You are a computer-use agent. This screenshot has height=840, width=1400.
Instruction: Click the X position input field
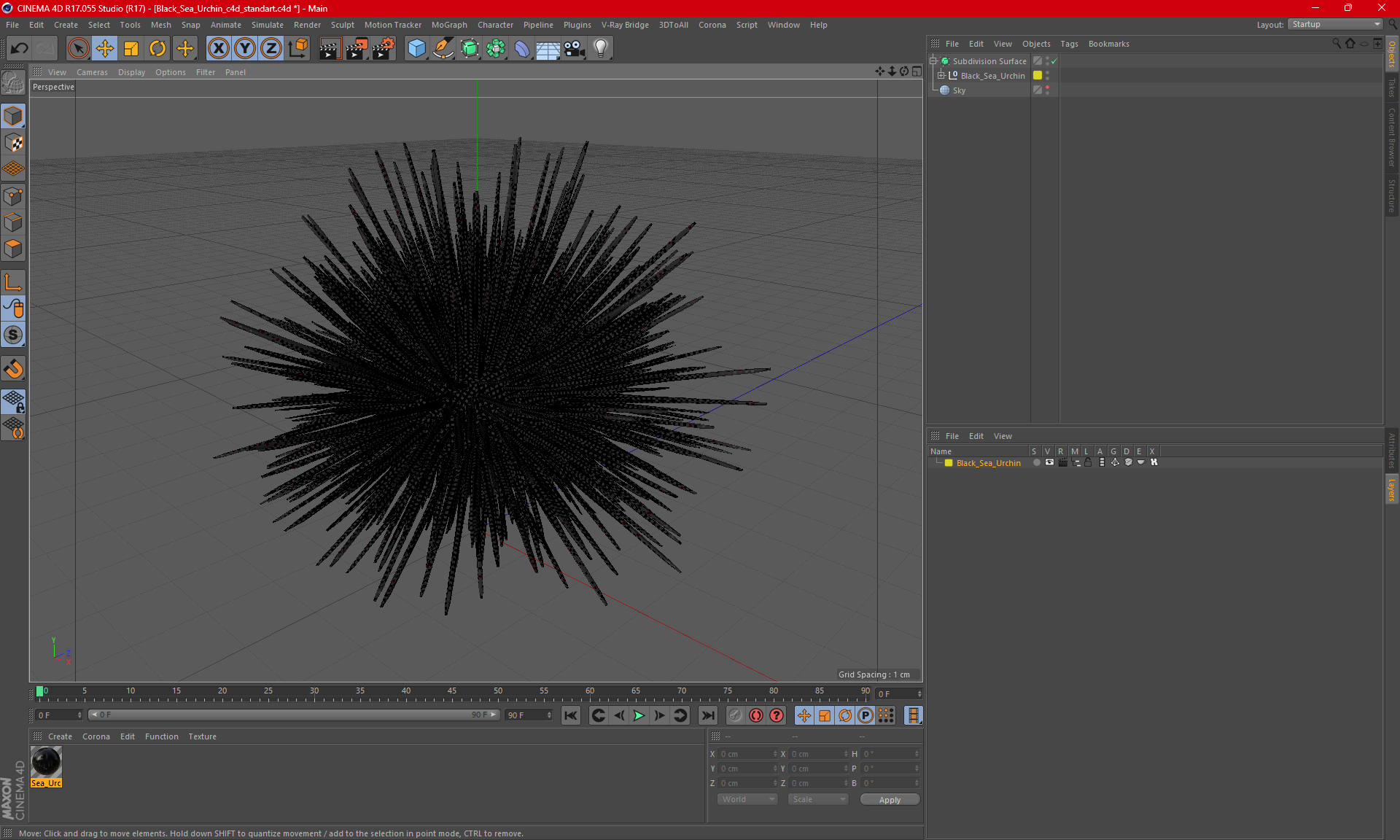(x=747, y=754)
